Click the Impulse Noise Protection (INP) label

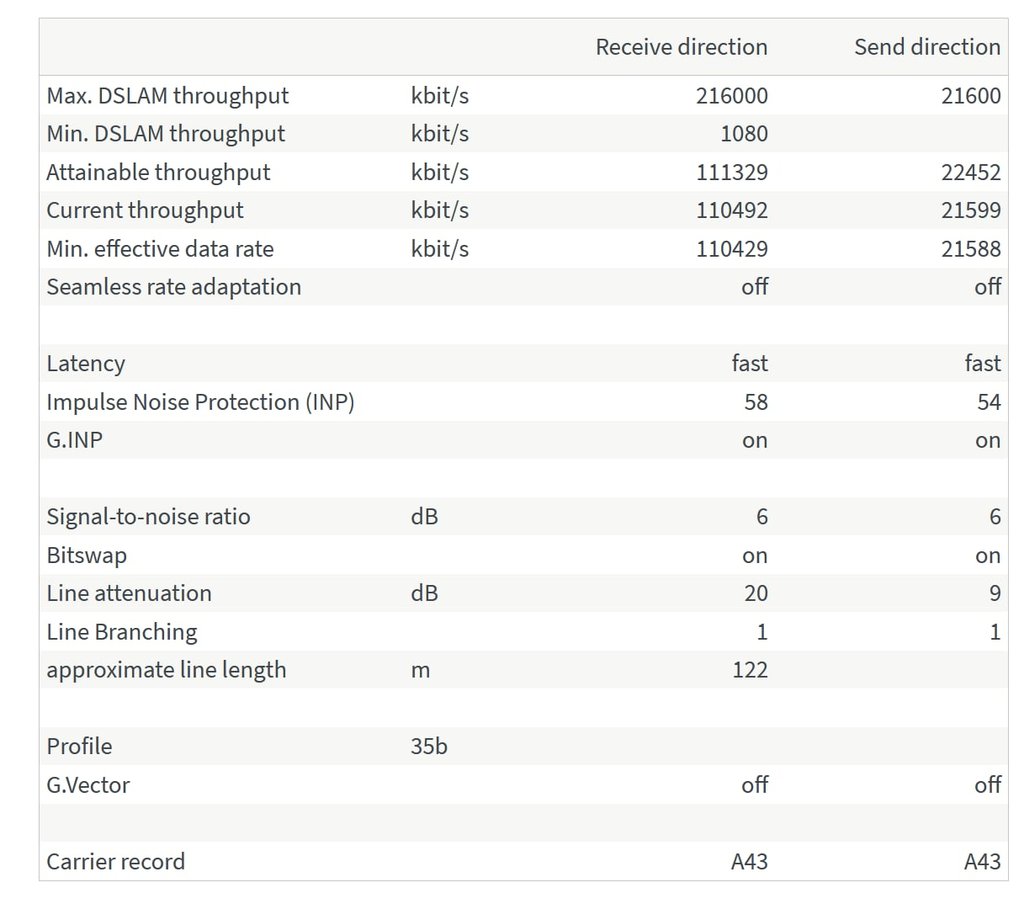(x=200, y=402)
